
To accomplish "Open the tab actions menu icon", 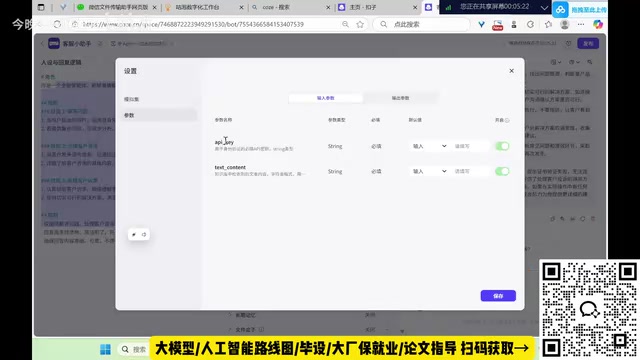I will point(41,7).
